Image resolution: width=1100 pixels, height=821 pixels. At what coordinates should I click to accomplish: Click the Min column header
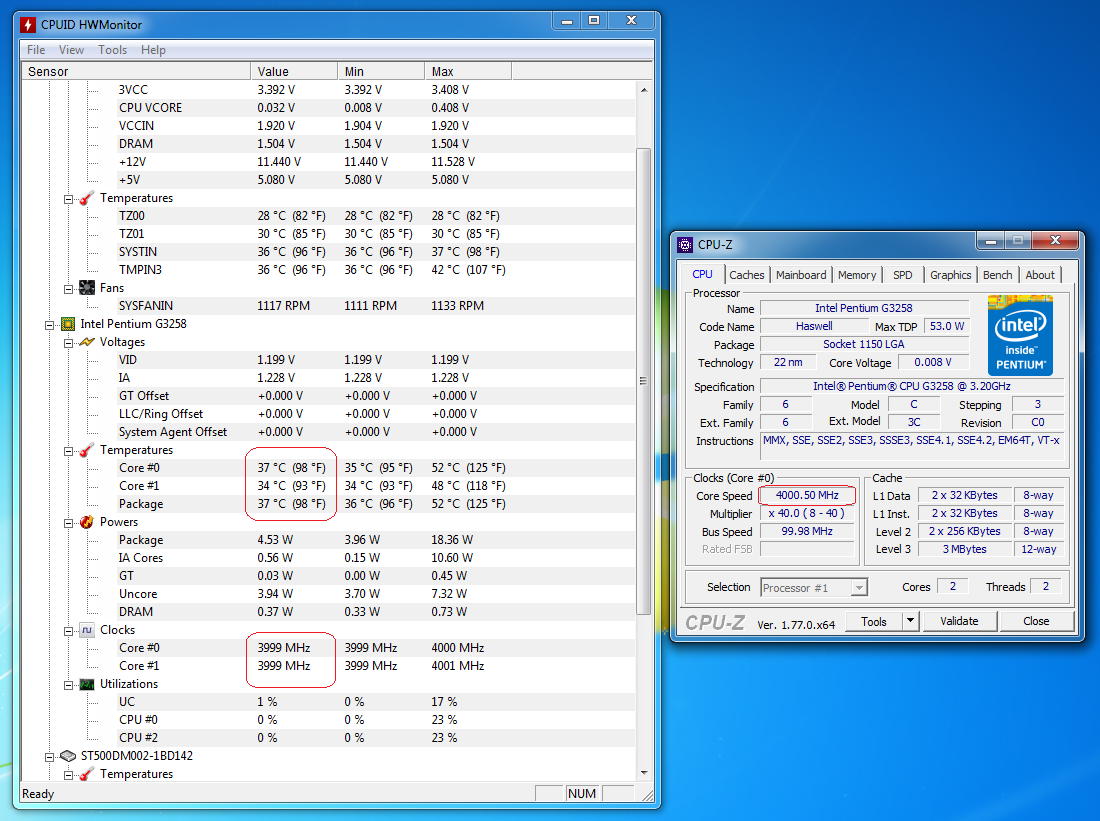(x=381, y=72)
